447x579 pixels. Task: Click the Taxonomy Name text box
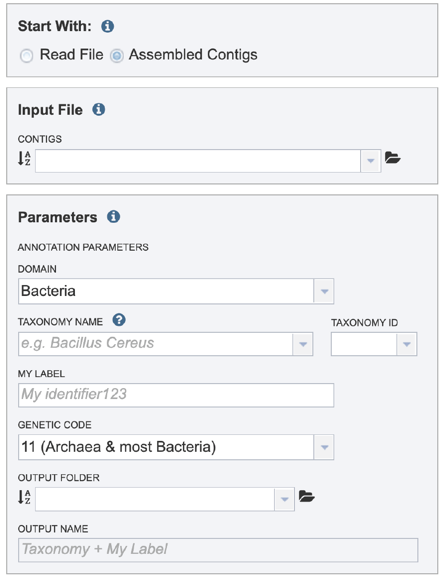pyautogui.click(x=155, y=344)
